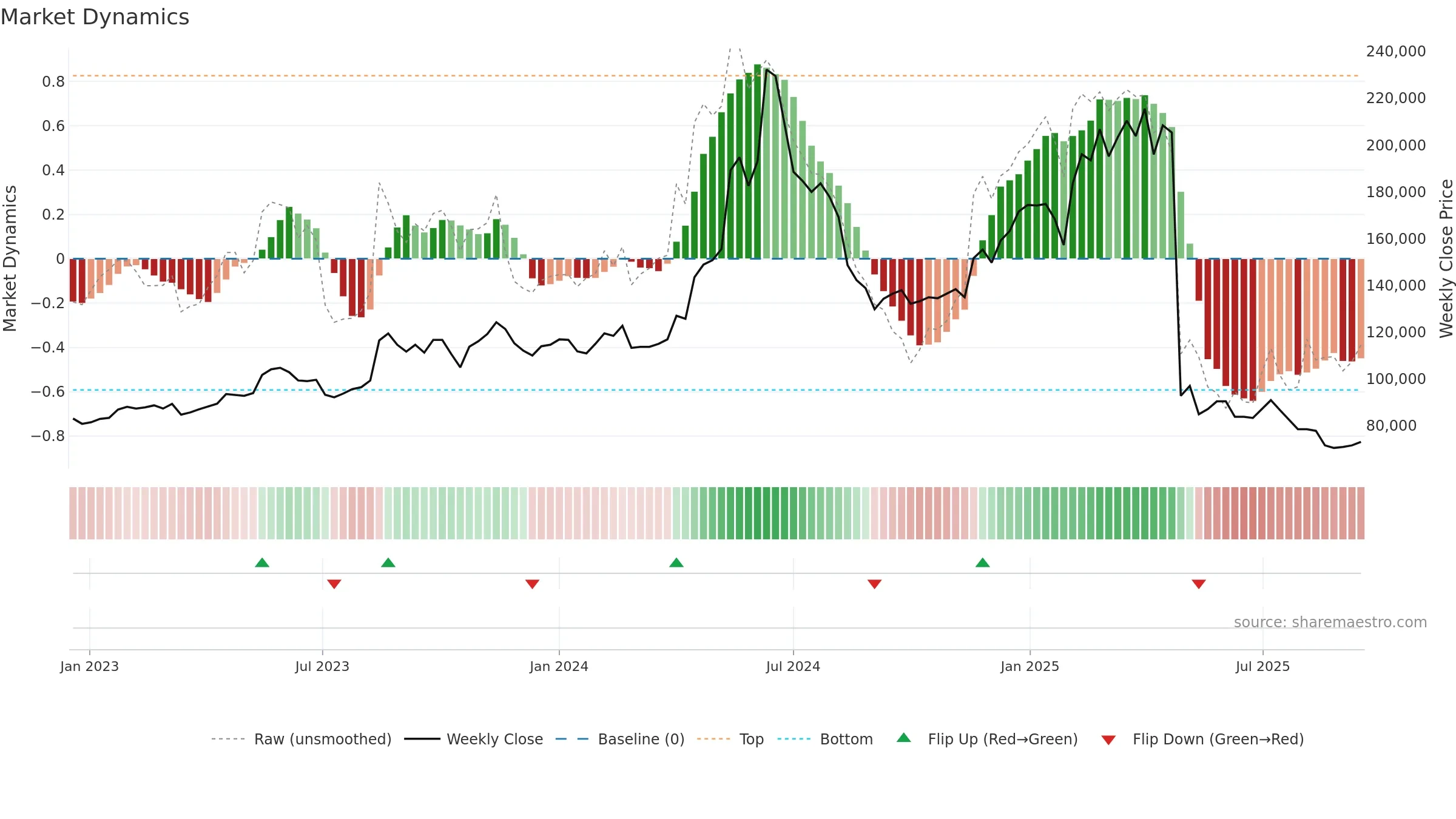1456x819 pixels.
Task: Click the Jan 2023 axis label
Action: (89, 666)
